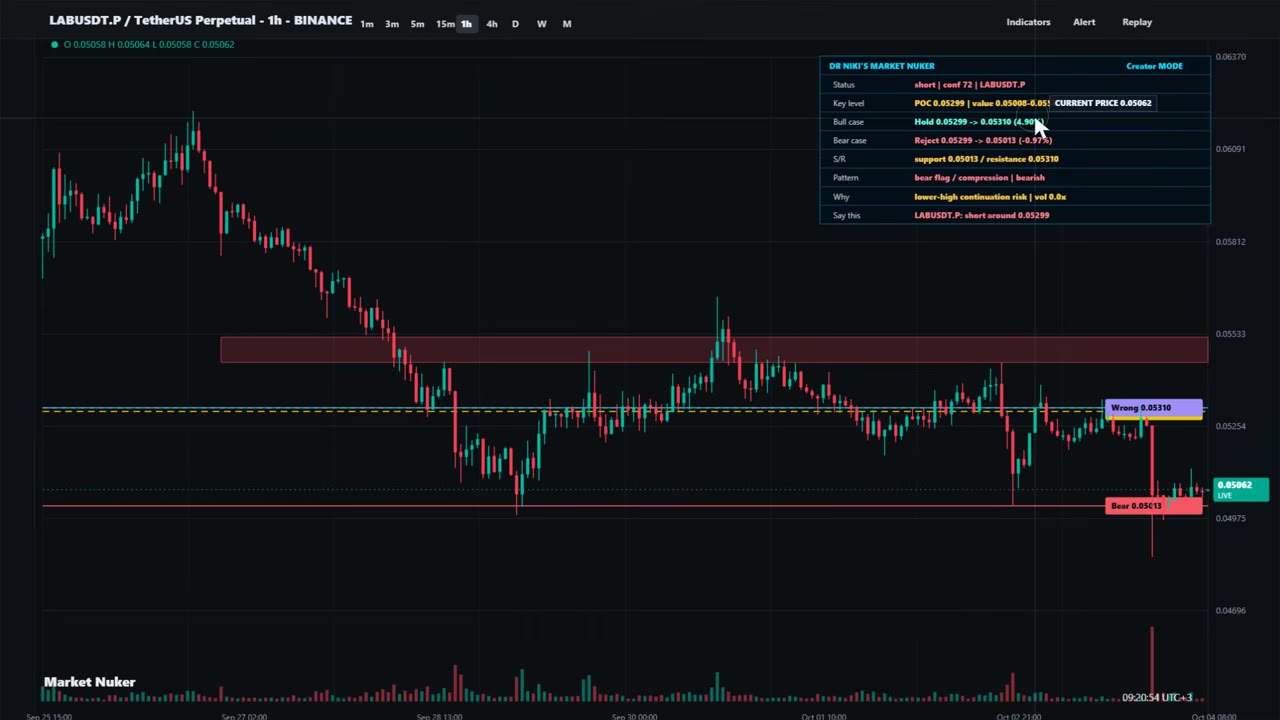The width and height of the screenshot is (1280, 720).
Task: Click the 'Wrong 0.05310' line label
Action: click(x=1154, y=408)
